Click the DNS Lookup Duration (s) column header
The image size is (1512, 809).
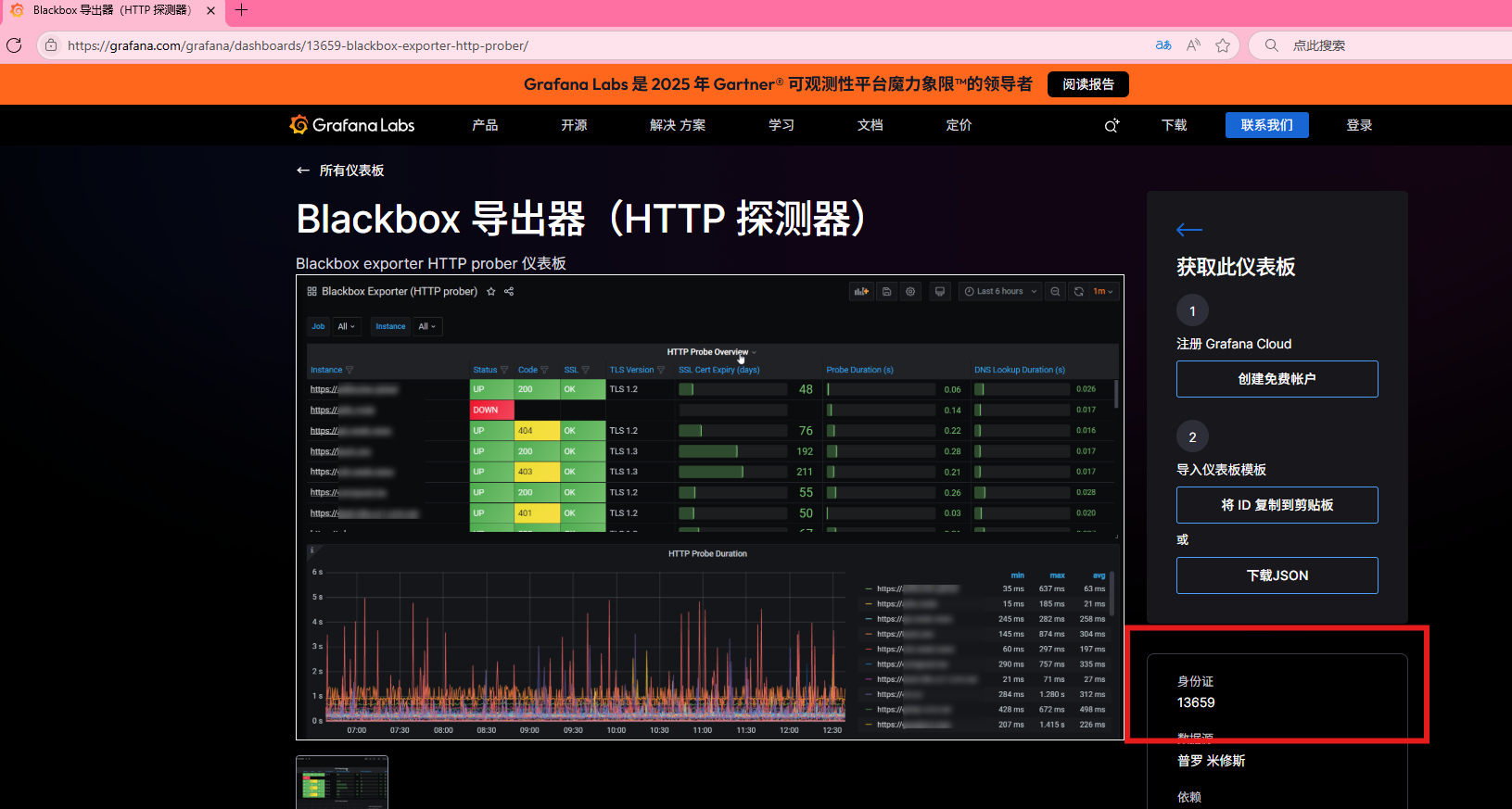click(x=1020, y=370)
